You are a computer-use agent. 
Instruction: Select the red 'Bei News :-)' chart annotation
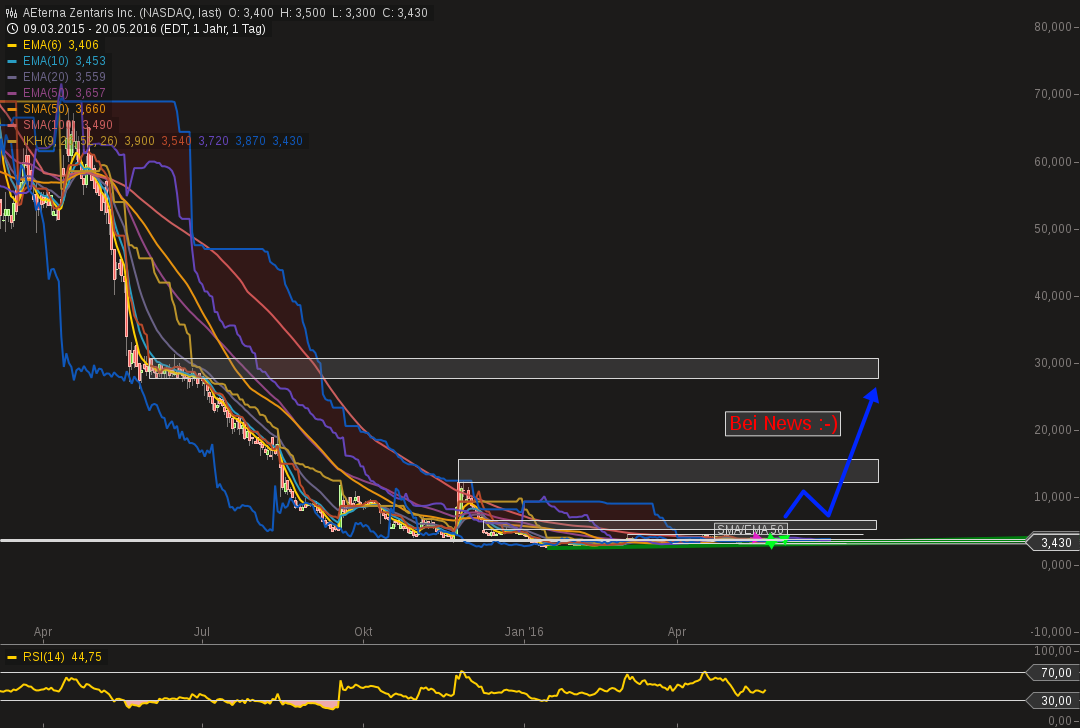pos(783,424)
